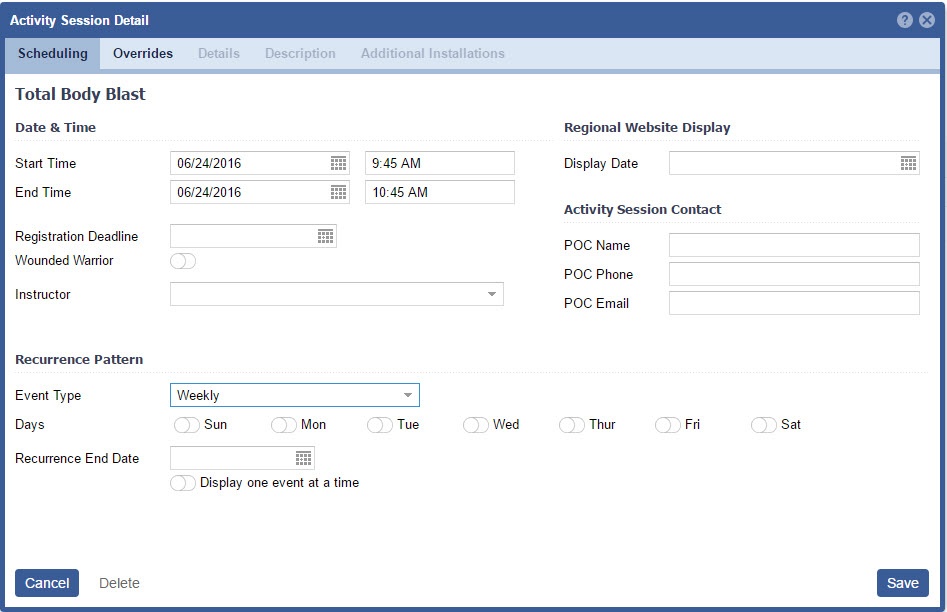Open the Event Type Weekly dropdown

point(407,395)
